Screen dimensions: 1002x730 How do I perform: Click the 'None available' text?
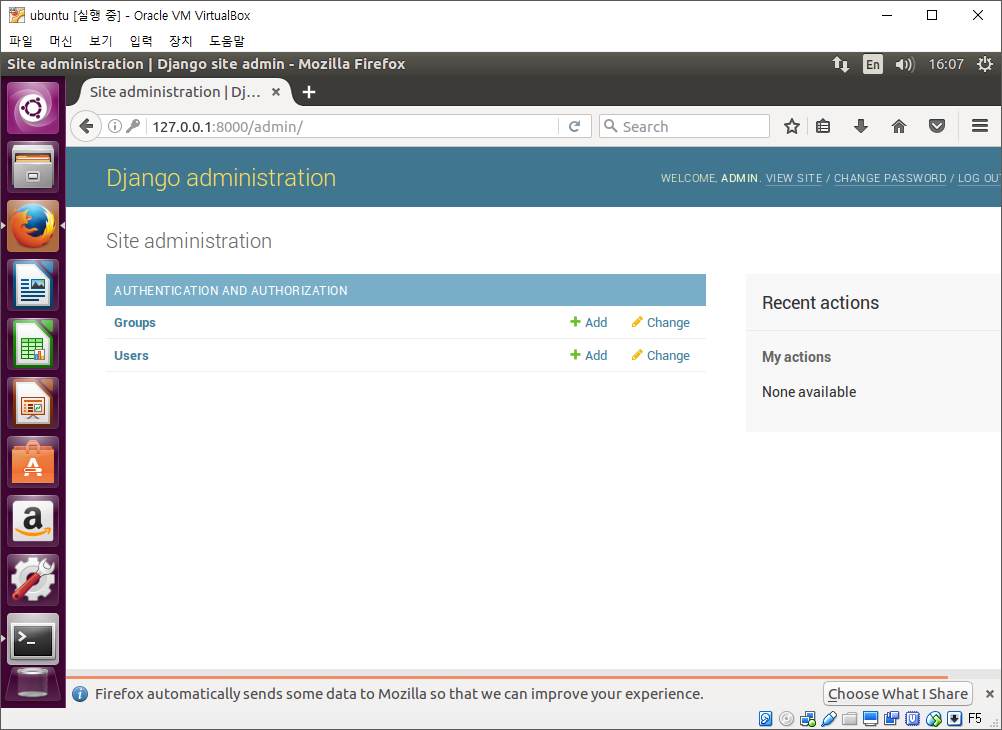click(x=809, y=392)
